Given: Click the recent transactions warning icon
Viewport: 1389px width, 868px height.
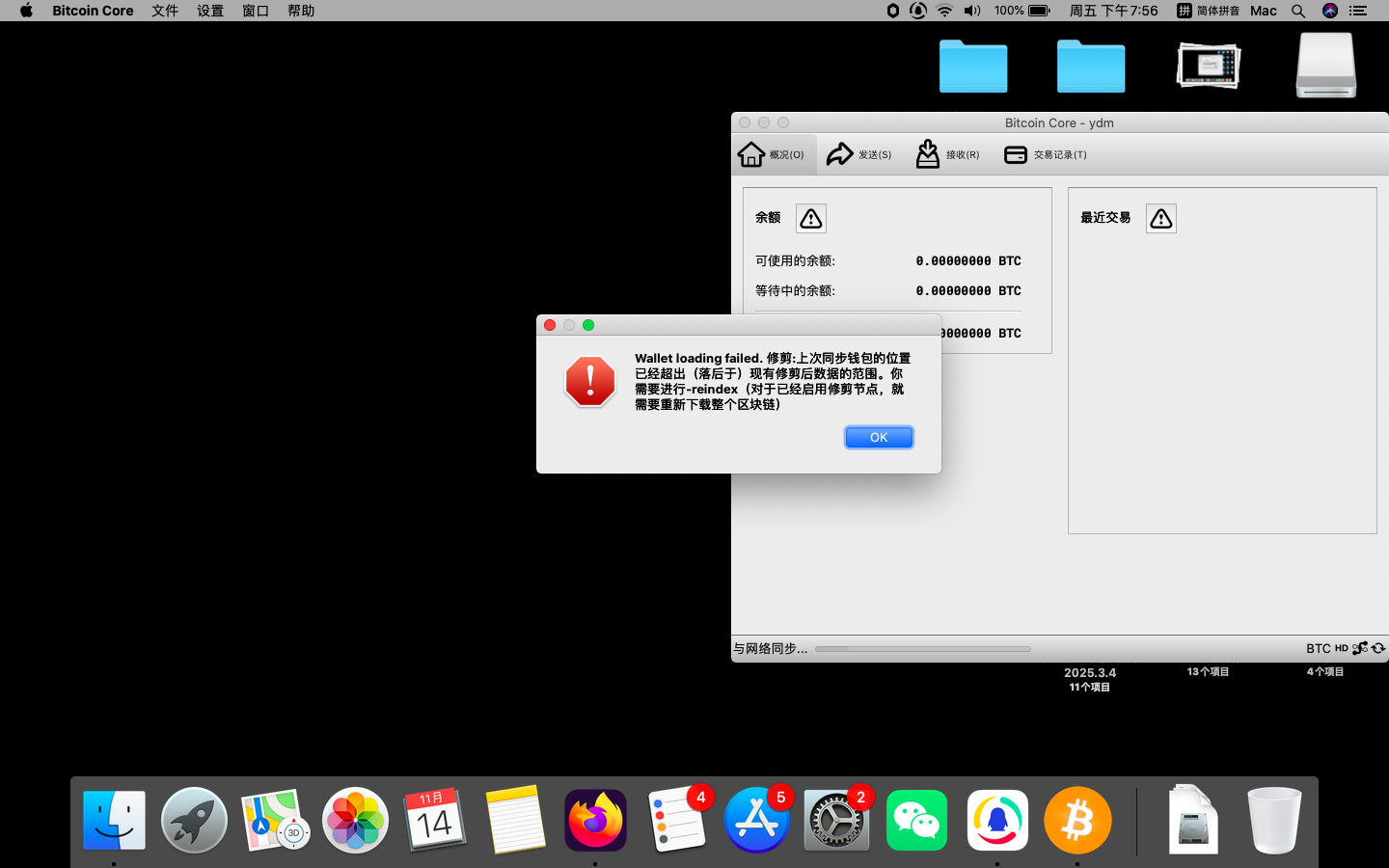Looking at the screenshot, I should tap(1161, 219).
